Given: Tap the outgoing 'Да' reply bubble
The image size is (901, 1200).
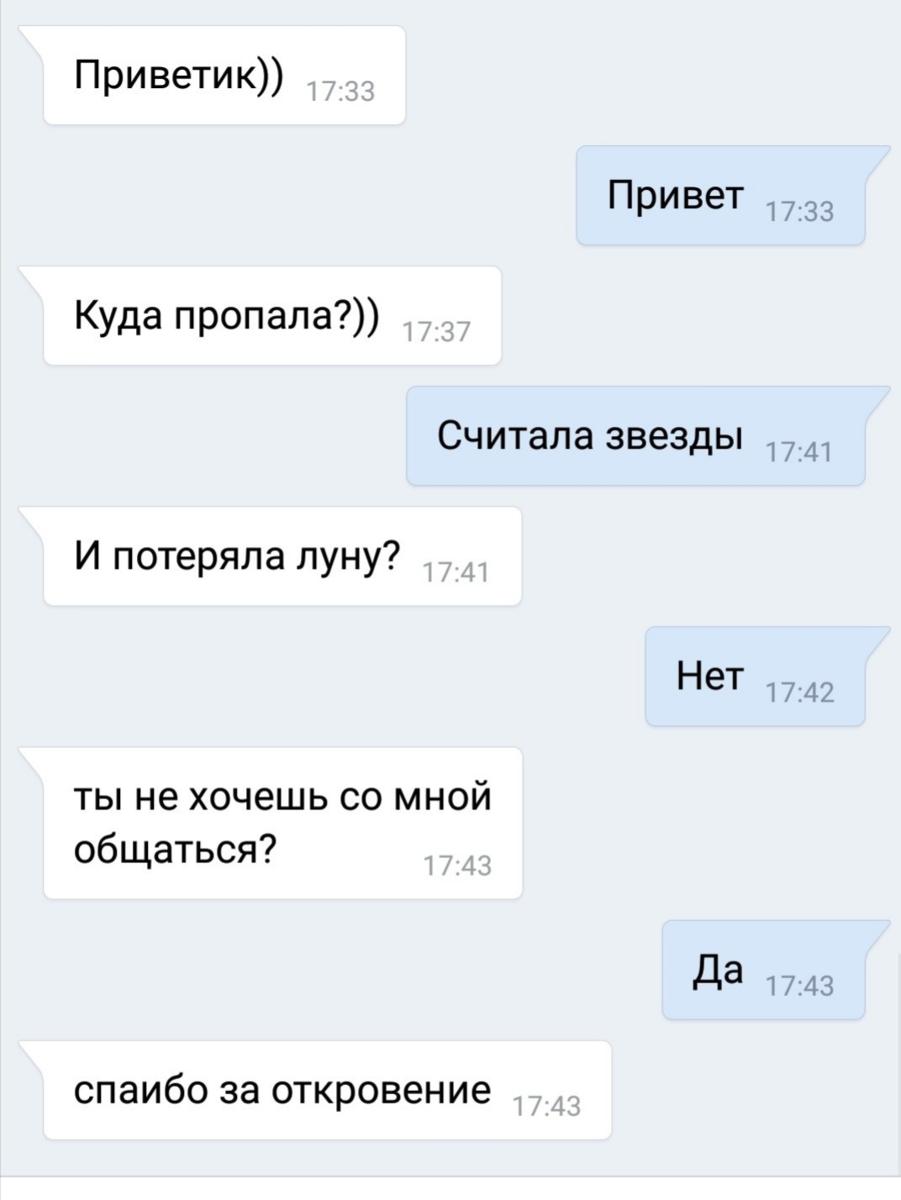Looking at the screenshot, I should click(764, 969).
